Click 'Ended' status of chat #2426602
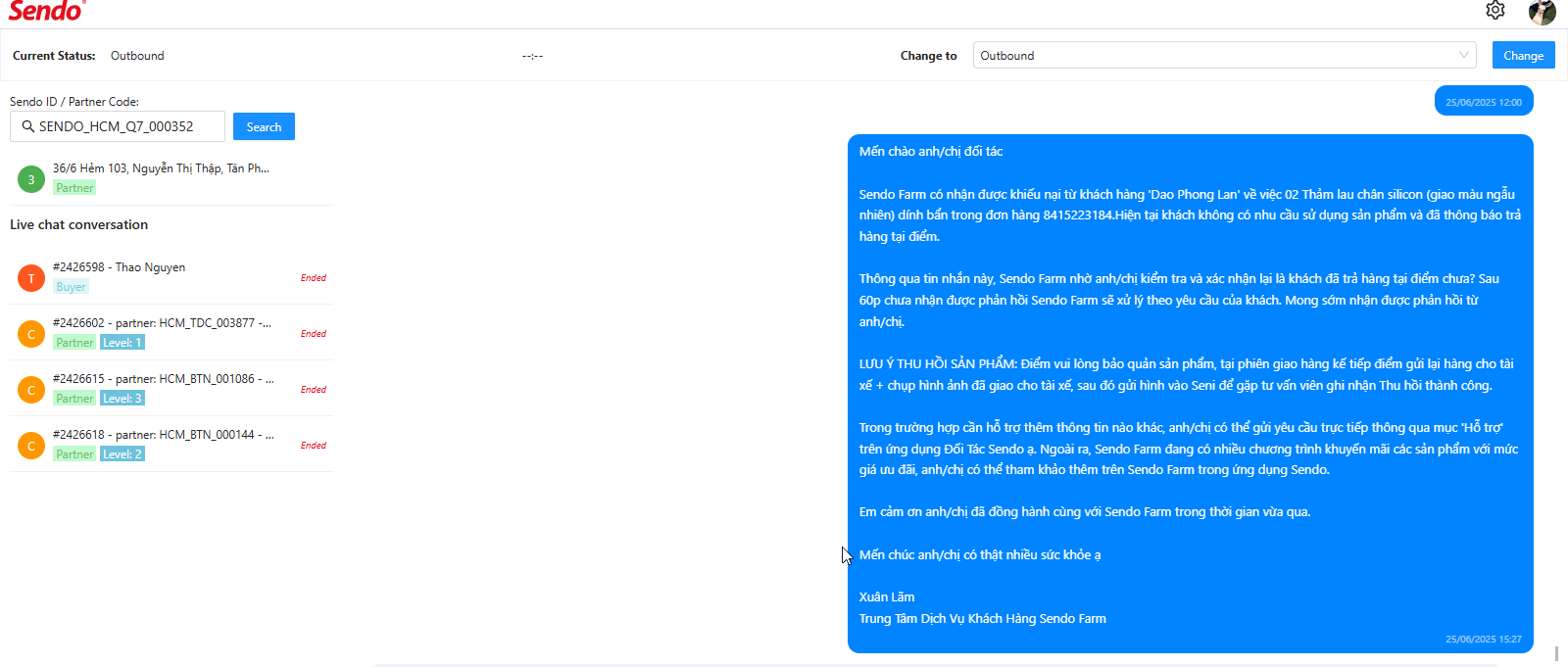This screenshot has height=667, width=1568. pos(314,334)
